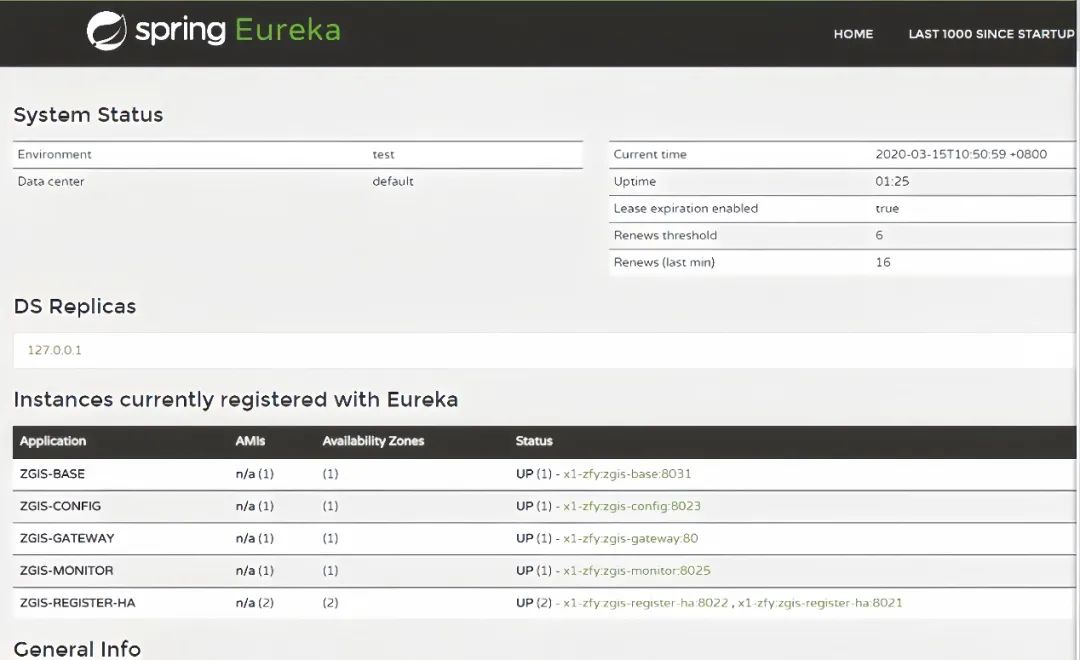Open the x1-zfy:zgis-base:8031 instance link
Screen dimensions: 1080x660
click(627, 474)
